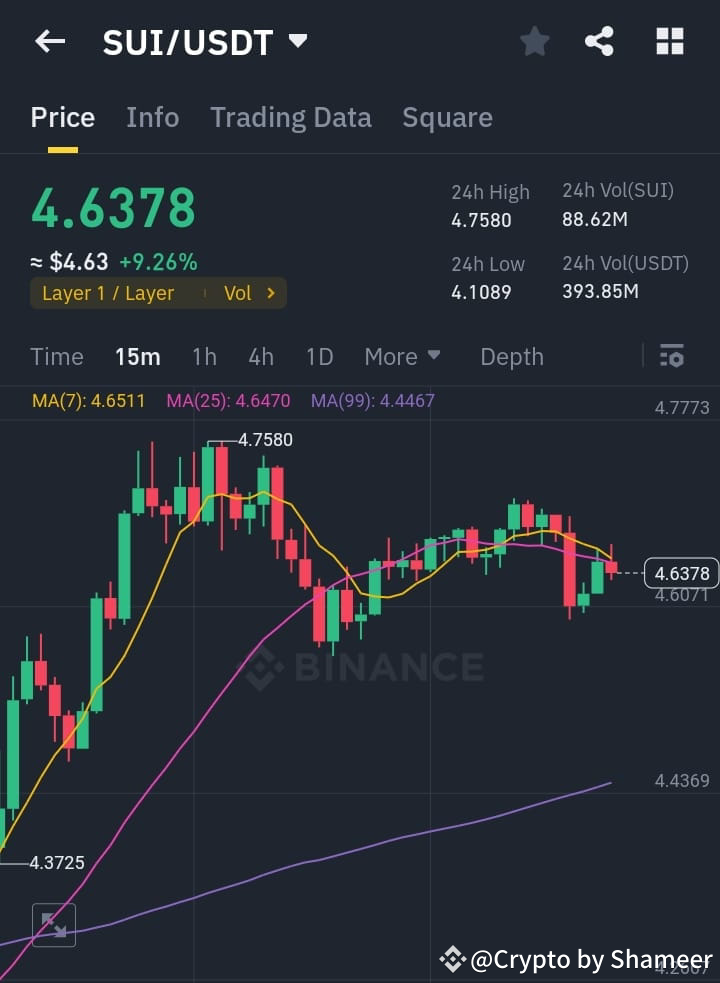Open chart indicator settings icon

pos(671,356)
